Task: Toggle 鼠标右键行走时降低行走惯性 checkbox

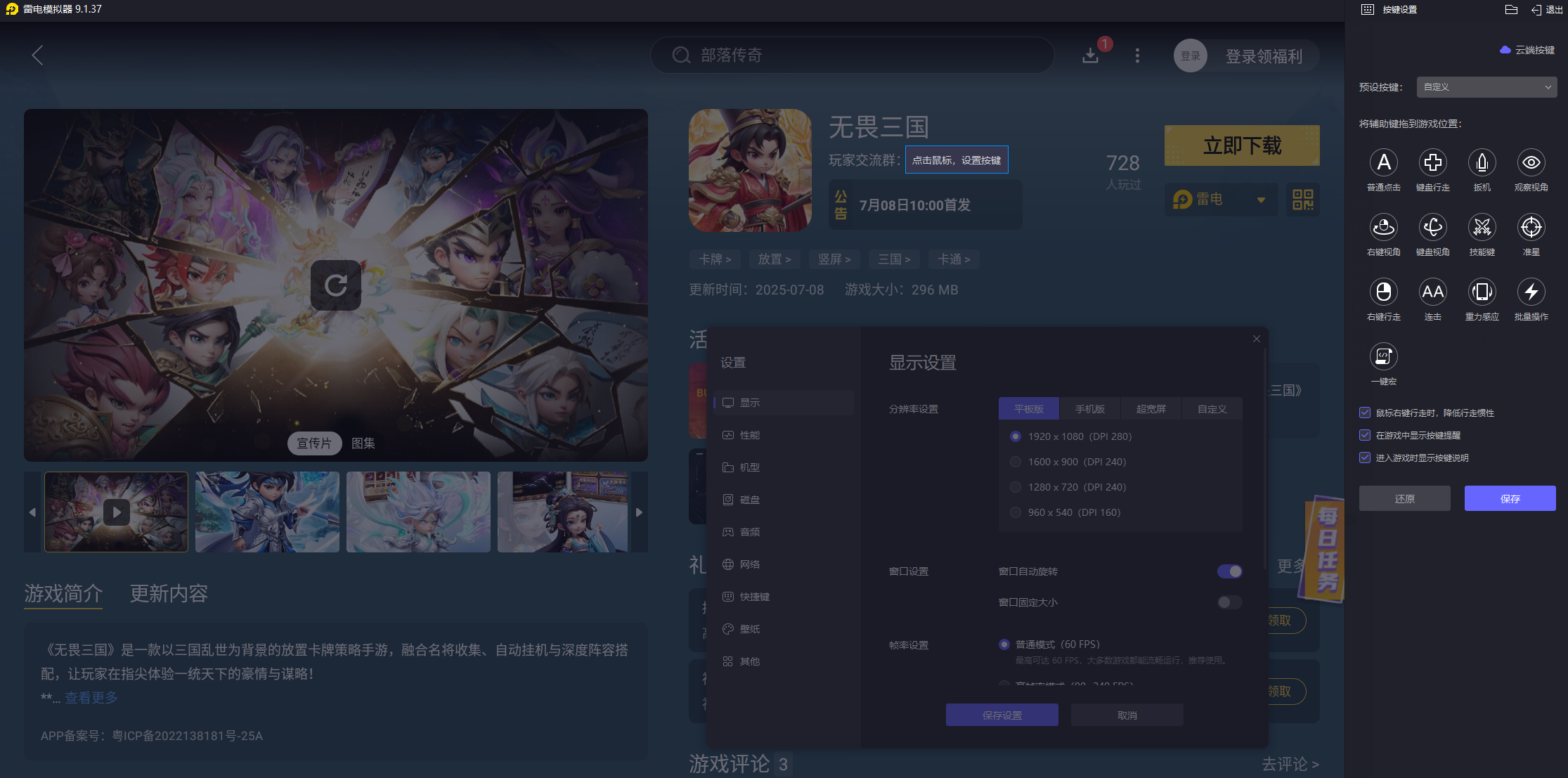Action: coord(1364,413)
